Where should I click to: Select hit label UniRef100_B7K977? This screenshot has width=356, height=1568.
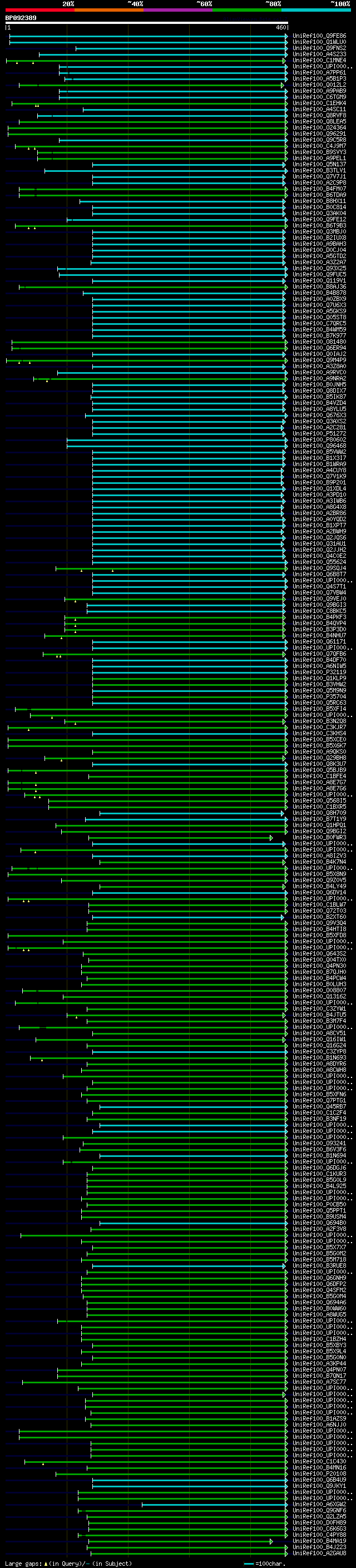pyautogui.click(x=319, y=335)
